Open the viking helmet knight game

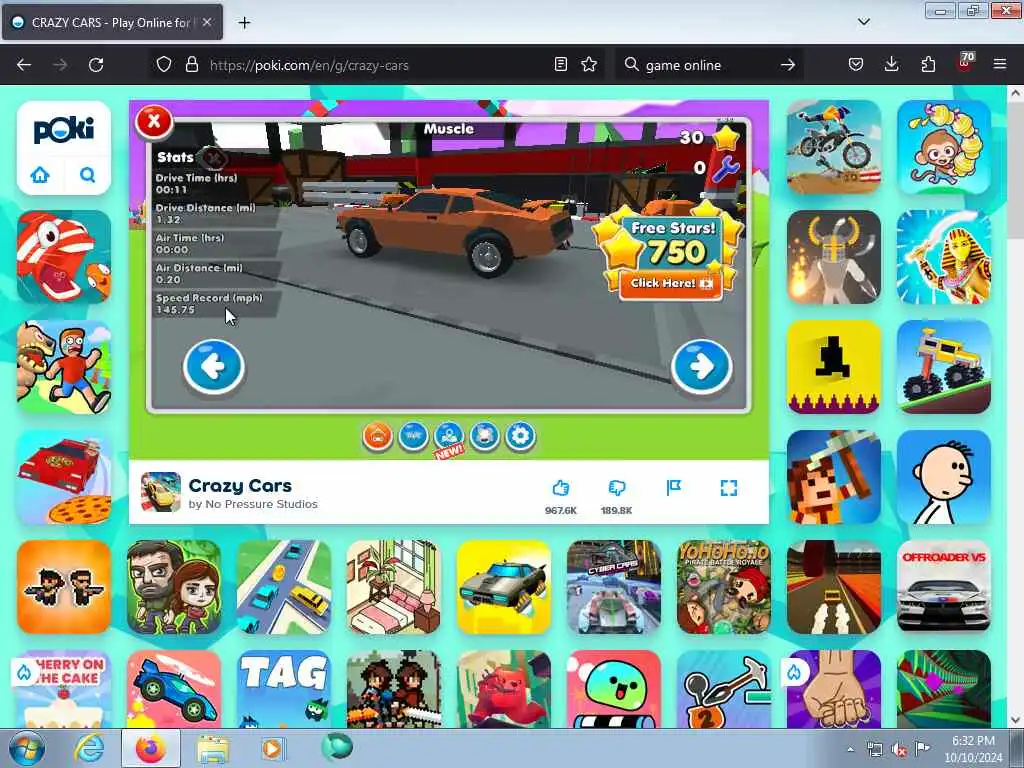(833, 257)
